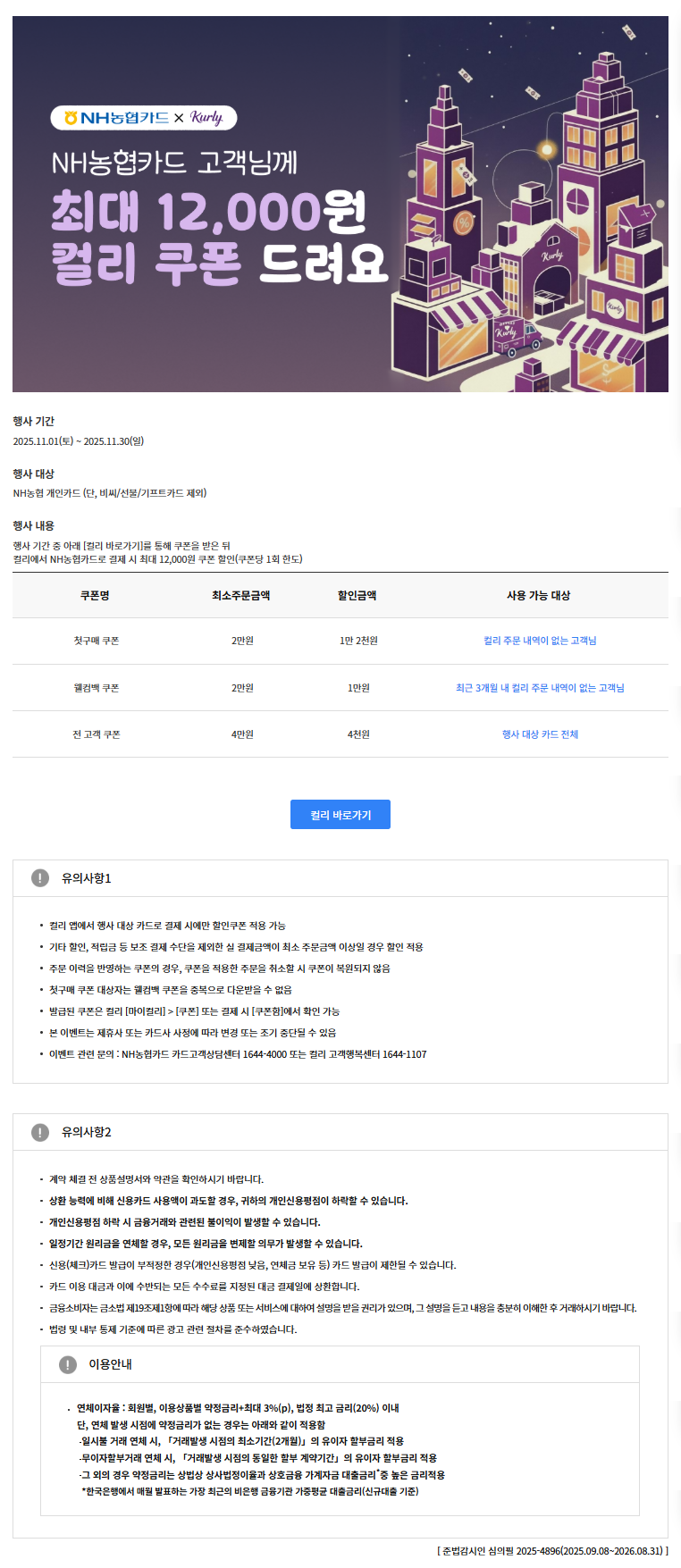Viewport: 681px width, 1568px height.
Task: Click the exclamation icon beside 유의사항2
Action: (x=40, y=1132)
